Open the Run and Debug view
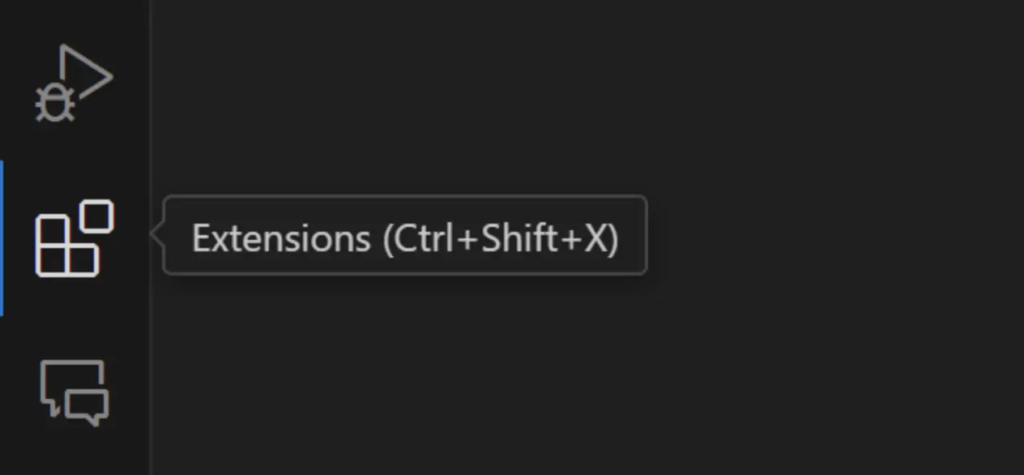Image resolution: width=1024 pixels, height=475 pixels. click(73, 84)
